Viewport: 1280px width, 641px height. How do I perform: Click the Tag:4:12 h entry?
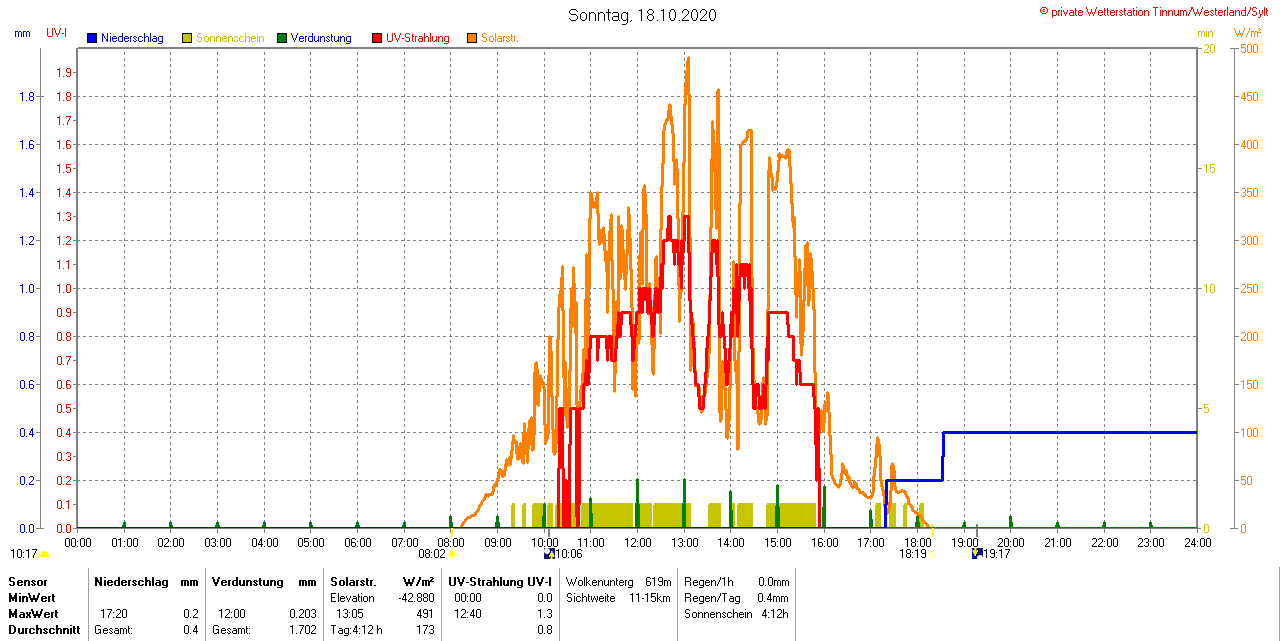(356, 630)
